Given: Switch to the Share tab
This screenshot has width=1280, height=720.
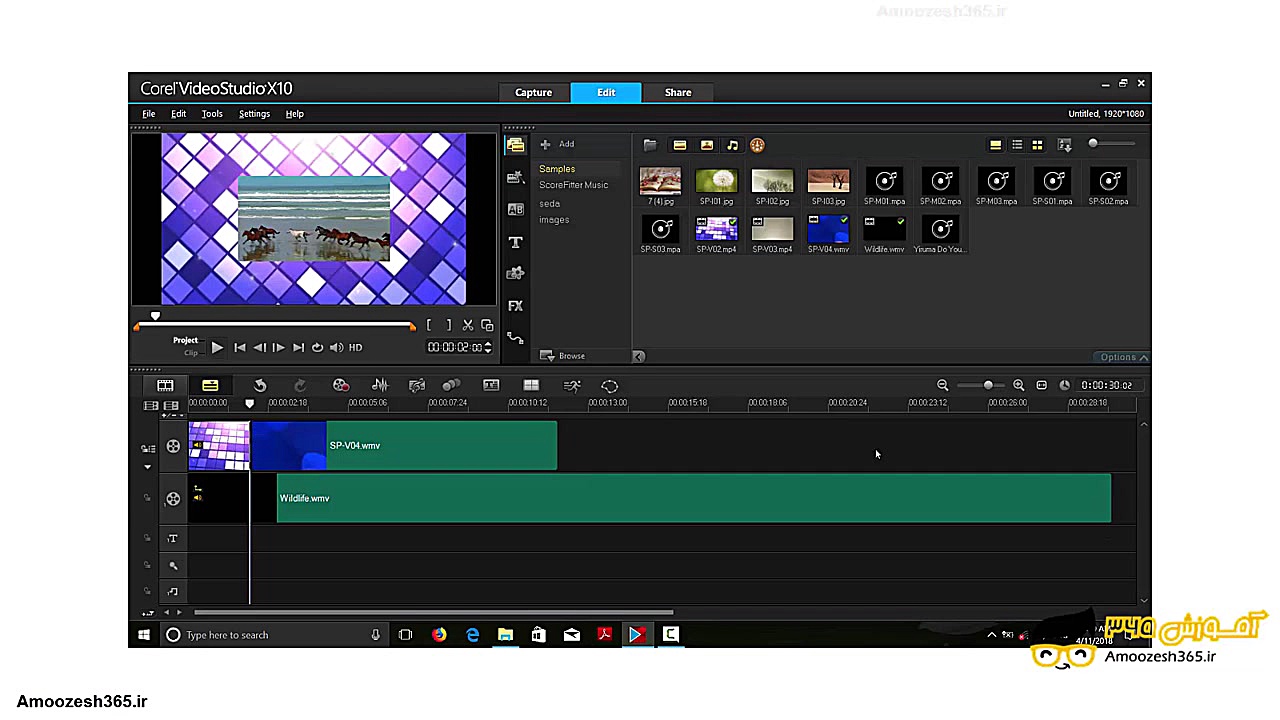Looking at the screenshot, I should [x=677, y=92].
